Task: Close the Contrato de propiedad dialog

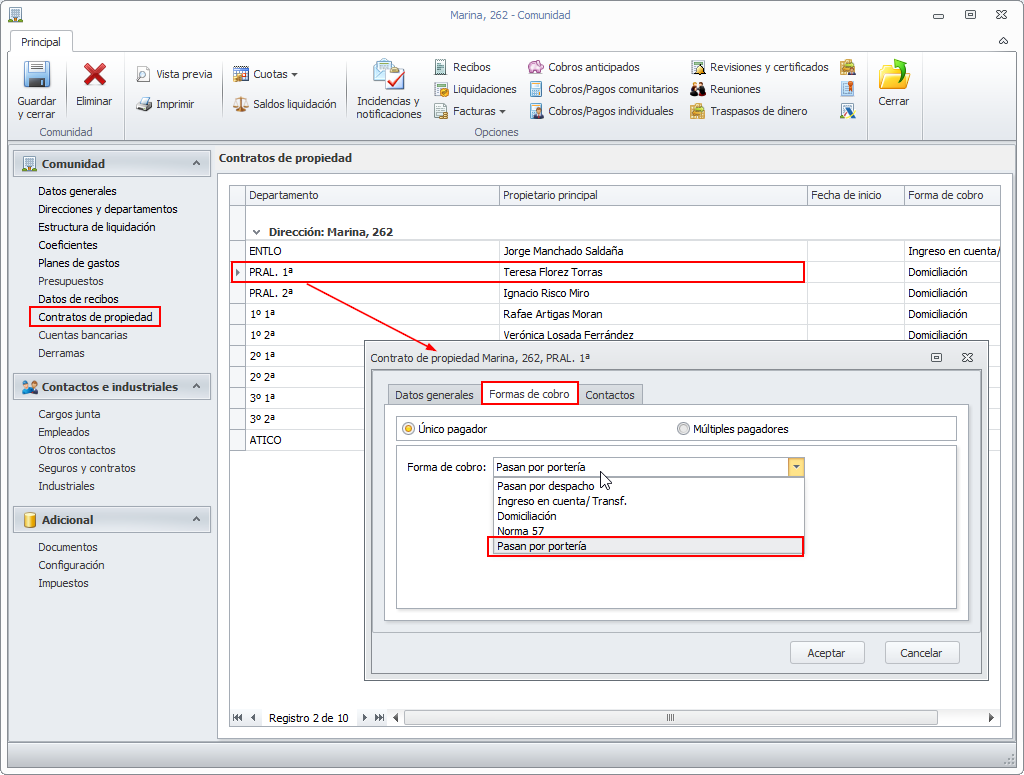Action: point(967,357)
